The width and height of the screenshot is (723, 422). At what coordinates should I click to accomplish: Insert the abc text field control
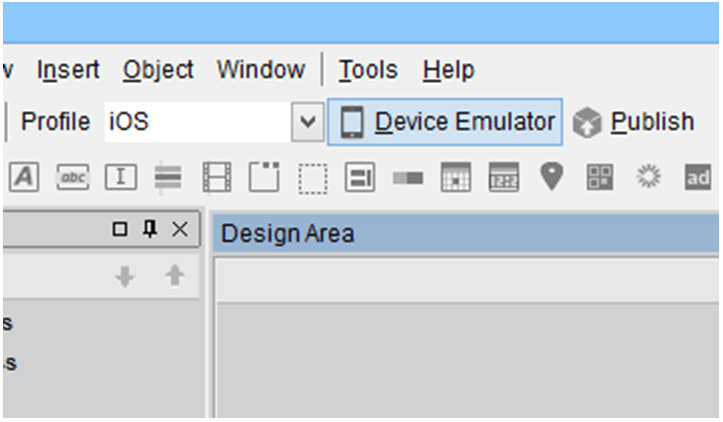(73, 177)
